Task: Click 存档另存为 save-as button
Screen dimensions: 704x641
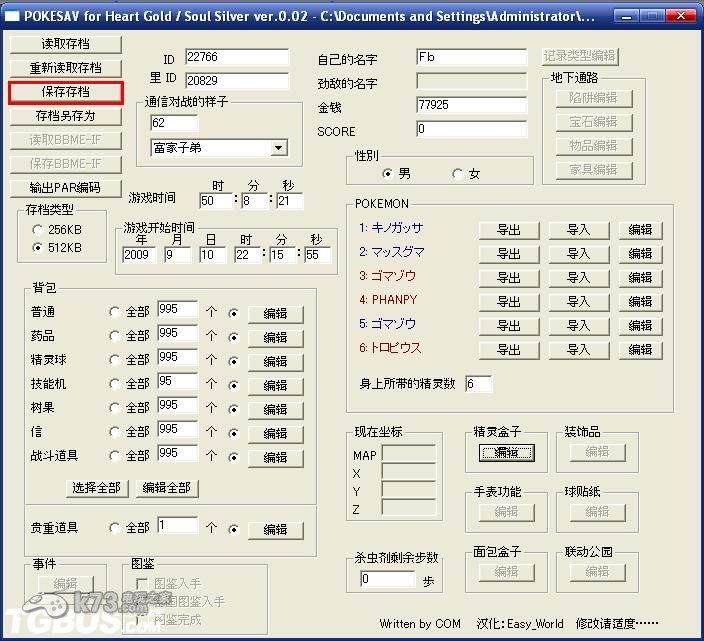Action: pyautogui.click(x=65, y=116)
